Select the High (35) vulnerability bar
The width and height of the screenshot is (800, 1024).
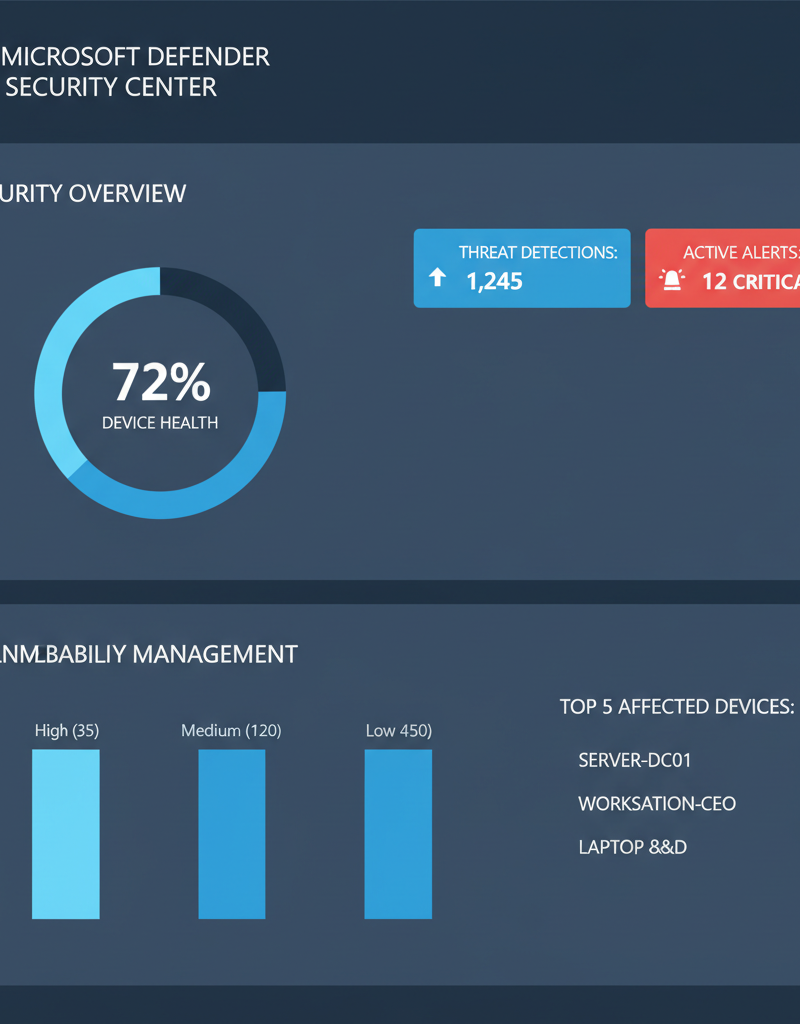click(x=66, y=834)
